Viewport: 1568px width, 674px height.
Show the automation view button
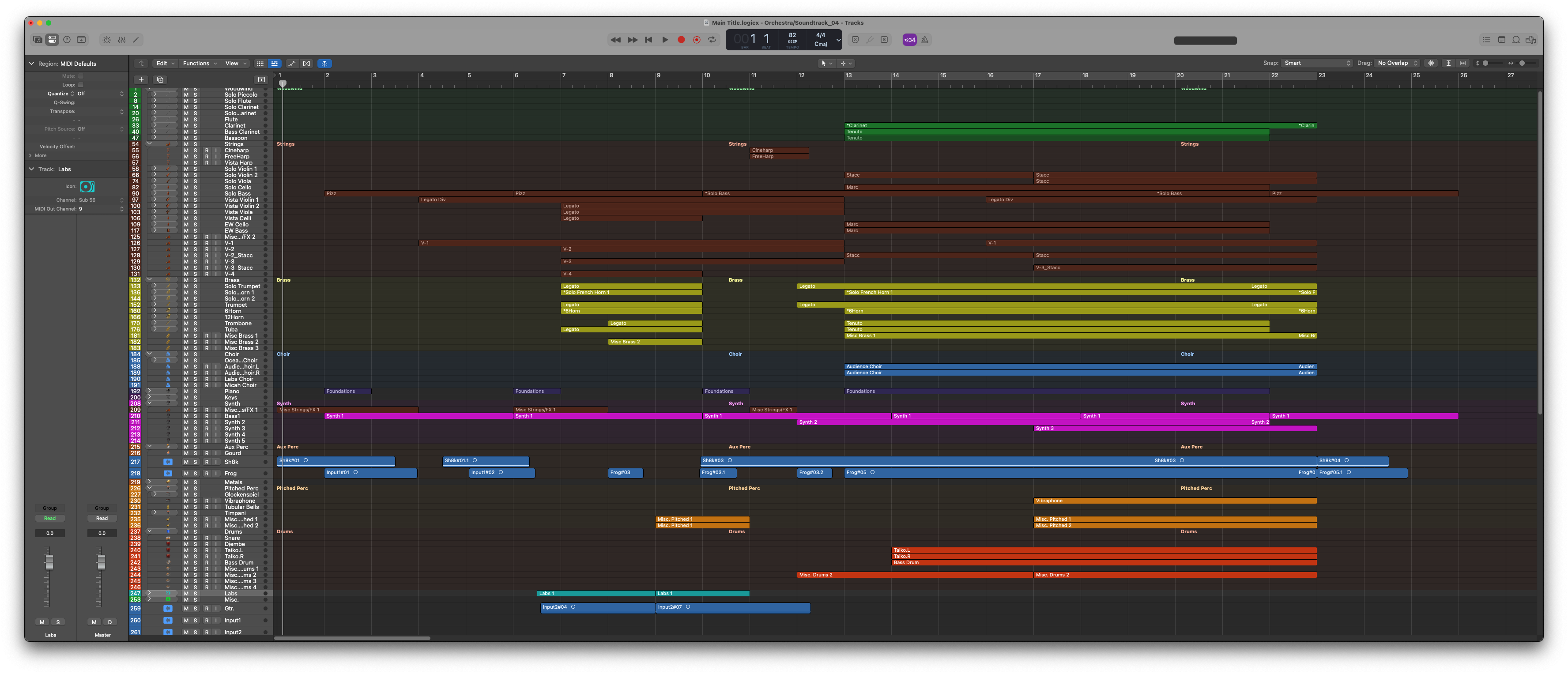[x=292, y=63]
